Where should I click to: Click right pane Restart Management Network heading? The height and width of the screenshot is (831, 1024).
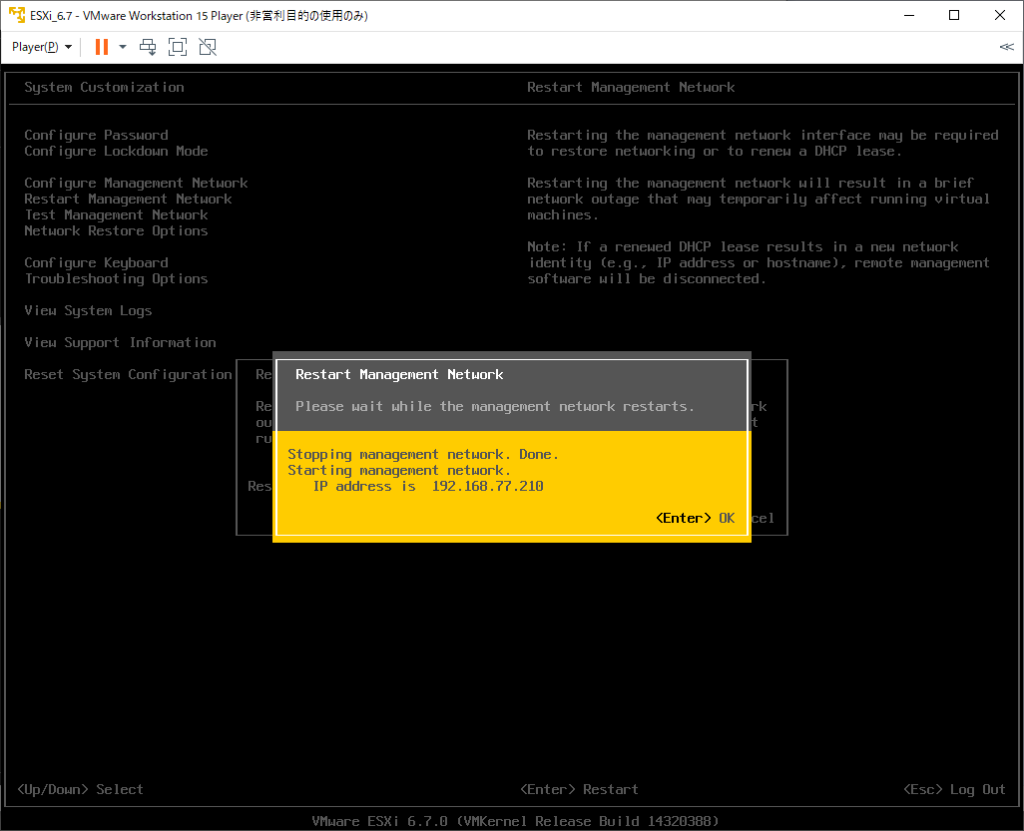tap(631, 87)
